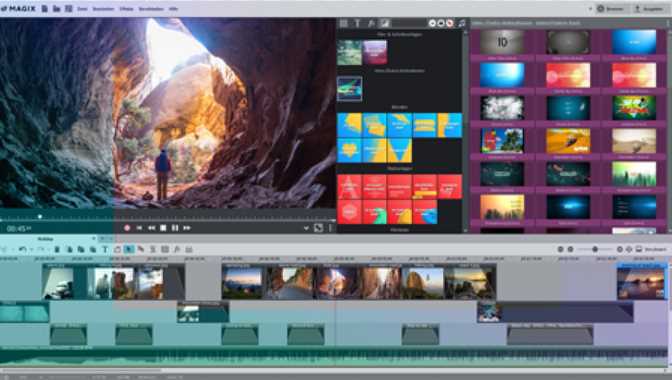Select the orange desert template thumbnail
This screenshot has height=380, width=672.
tap(568, 141)
